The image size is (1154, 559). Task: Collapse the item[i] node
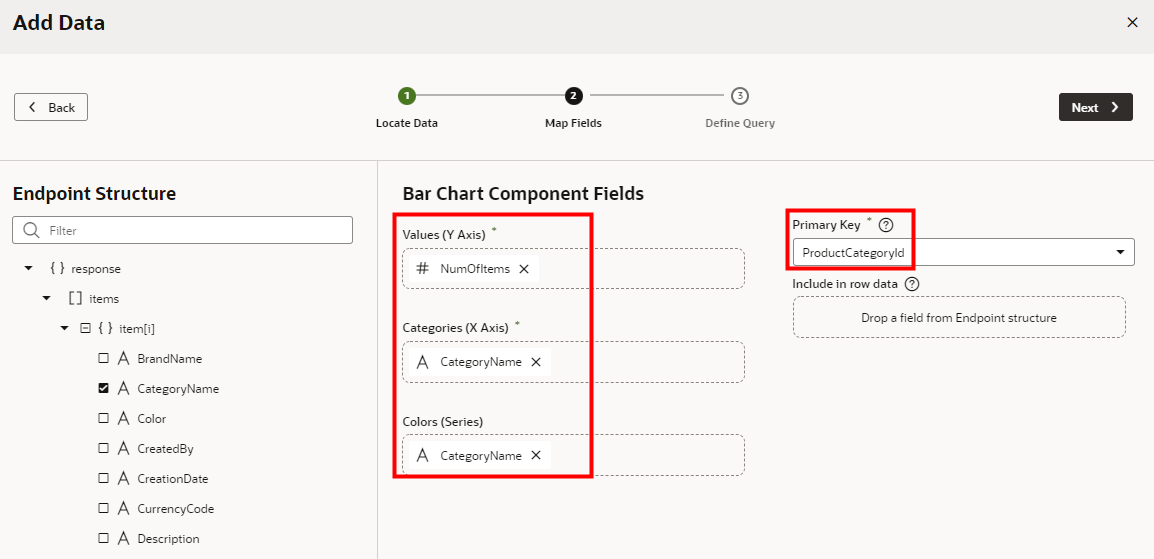coord(64,329)
